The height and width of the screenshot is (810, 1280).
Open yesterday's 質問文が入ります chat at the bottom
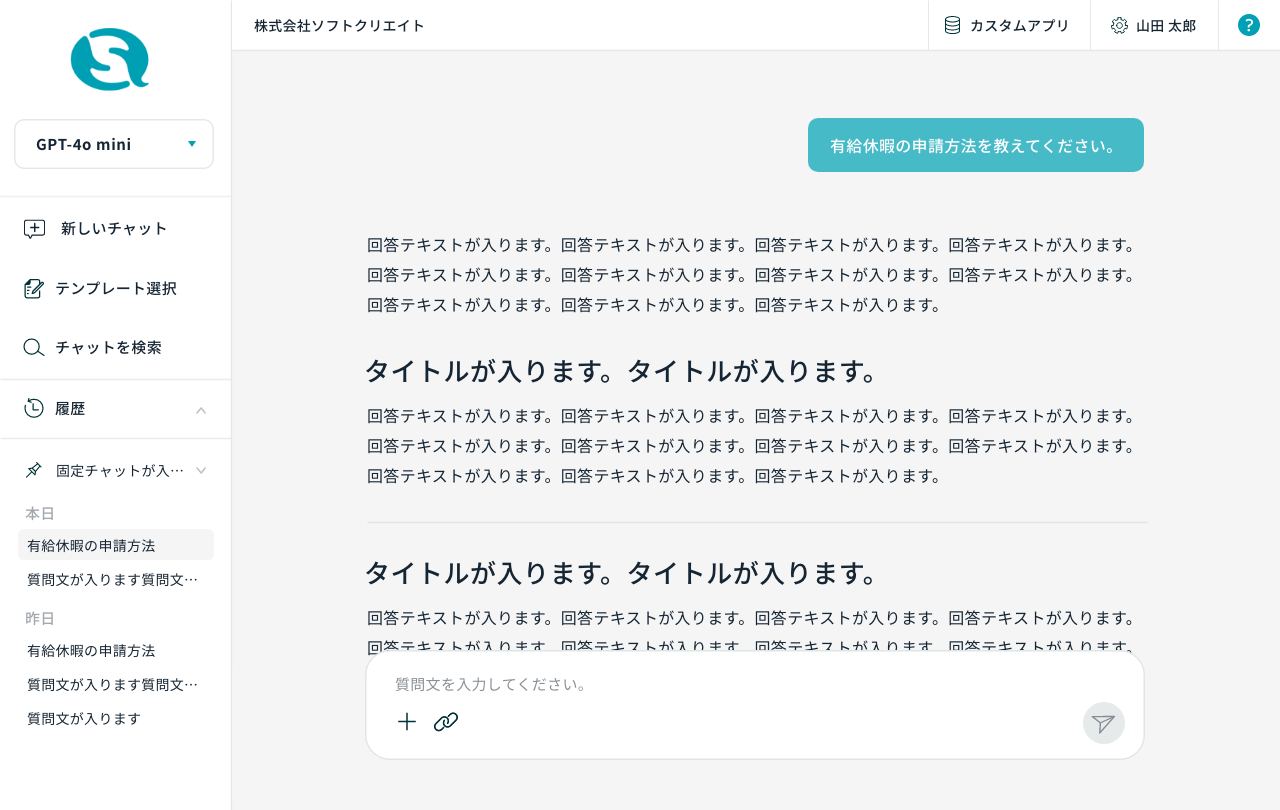pos(84,718)
